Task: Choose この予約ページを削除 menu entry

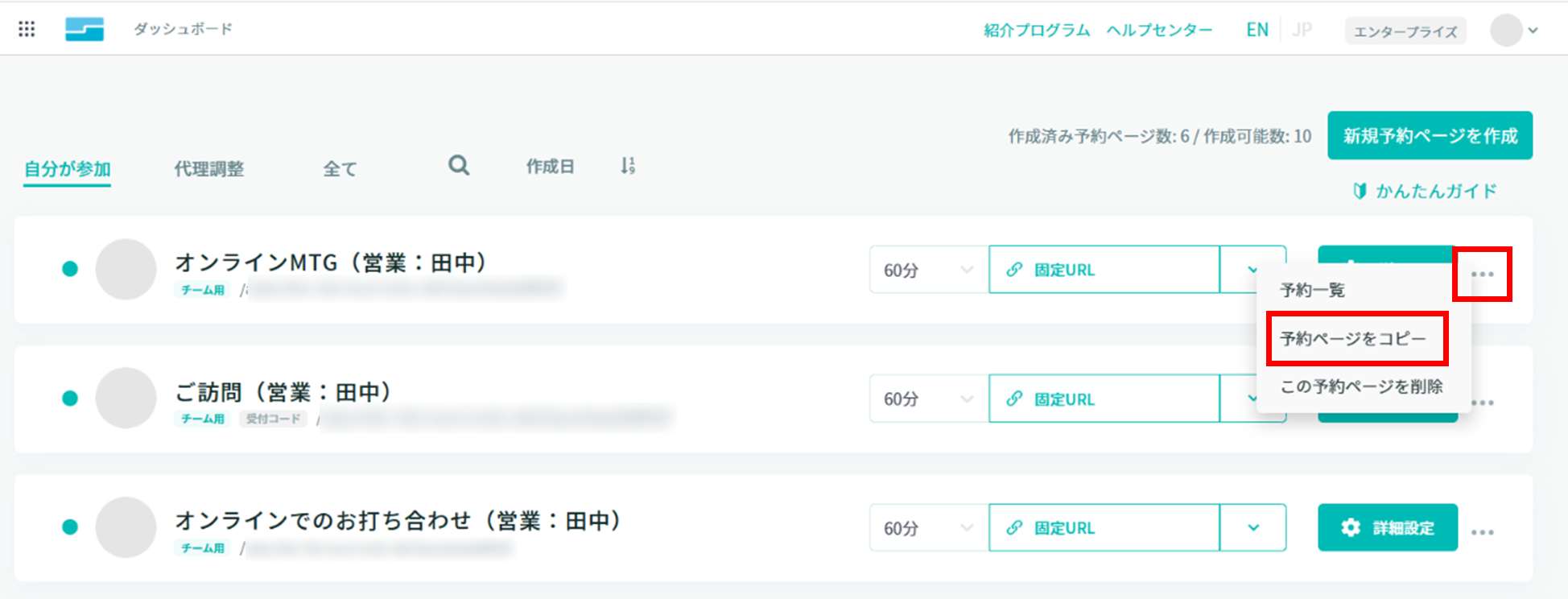Action: coord(1362,386)
